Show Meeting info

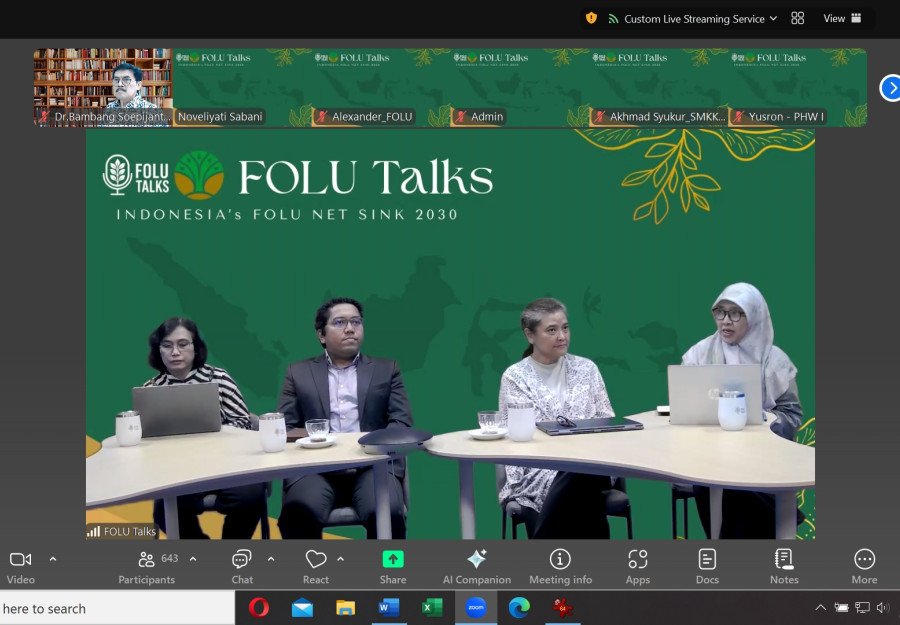click(x=560, y=568)
